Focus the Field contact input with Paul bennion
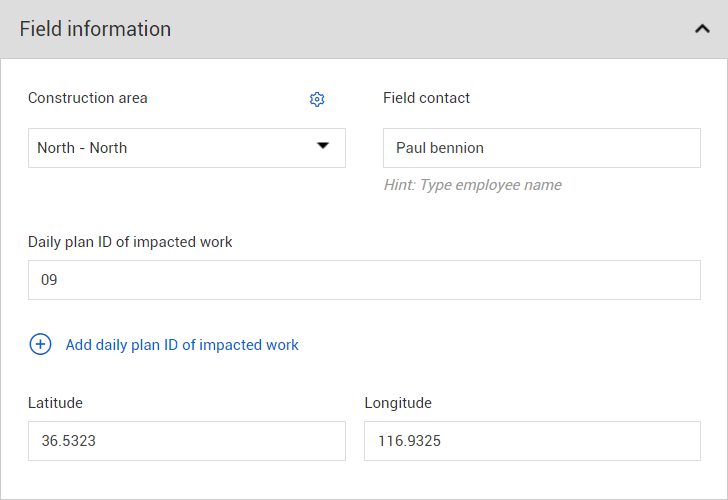The image size is (728, 500). point(541,148)
